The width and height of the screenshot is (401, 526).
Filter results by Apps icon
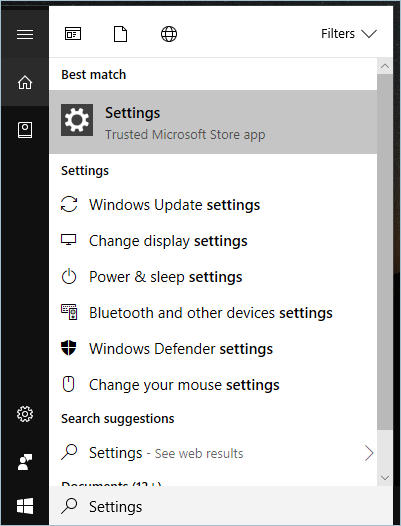tap(73, 34)
